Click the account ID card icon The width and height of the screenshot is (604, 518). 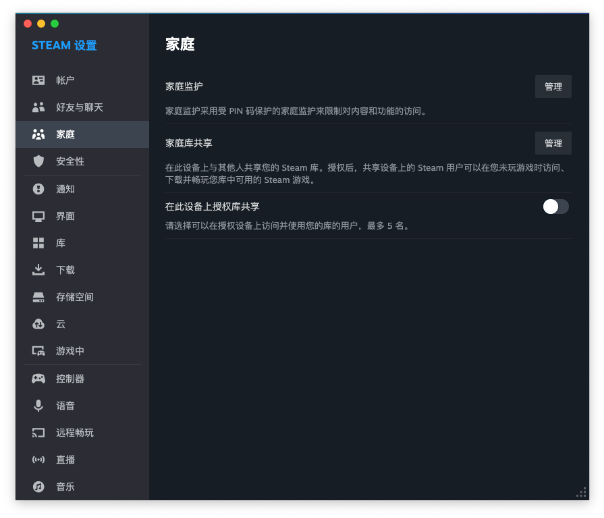click(x=38, y=80)
